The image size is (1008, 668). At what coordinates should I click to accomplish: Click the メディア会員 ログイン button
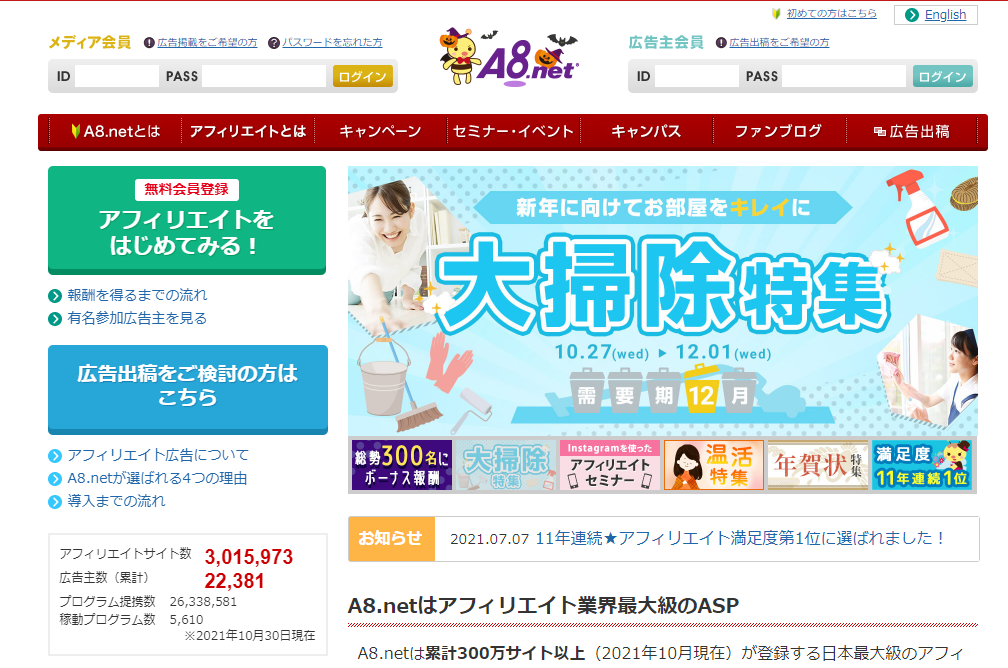pos(363,76)
